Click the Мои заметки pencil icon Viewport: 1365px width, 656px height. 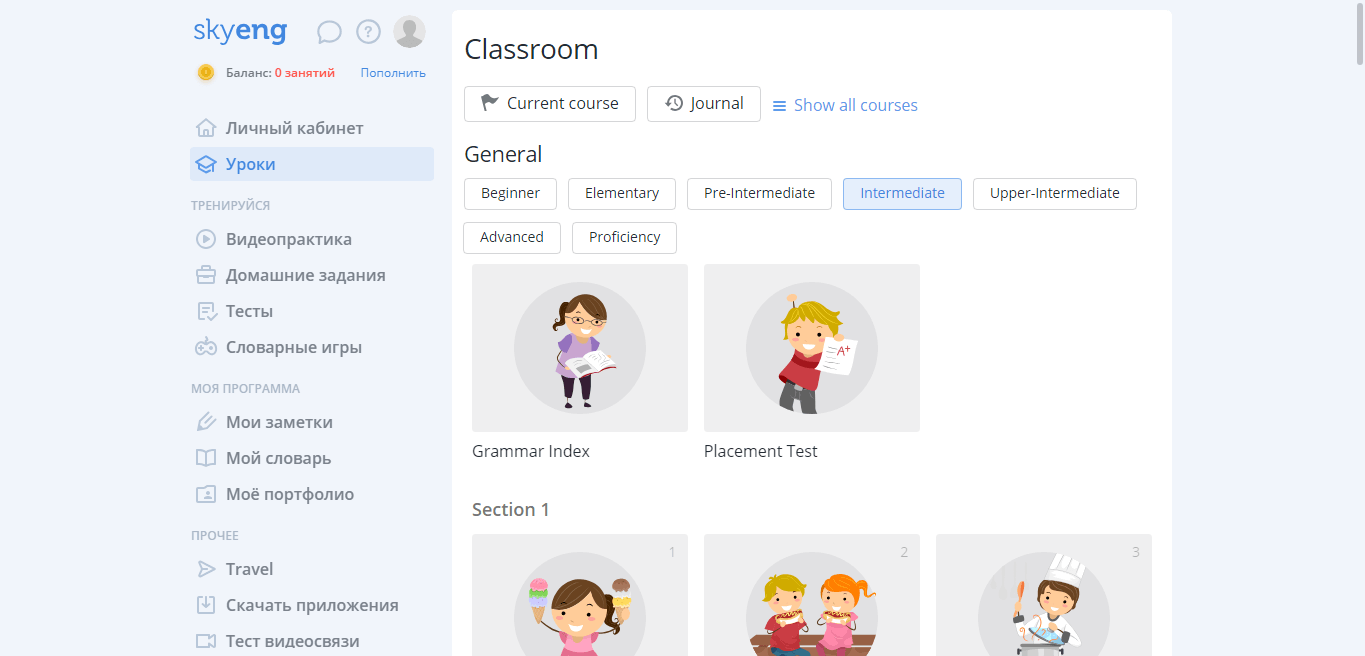tap(206, 422)
